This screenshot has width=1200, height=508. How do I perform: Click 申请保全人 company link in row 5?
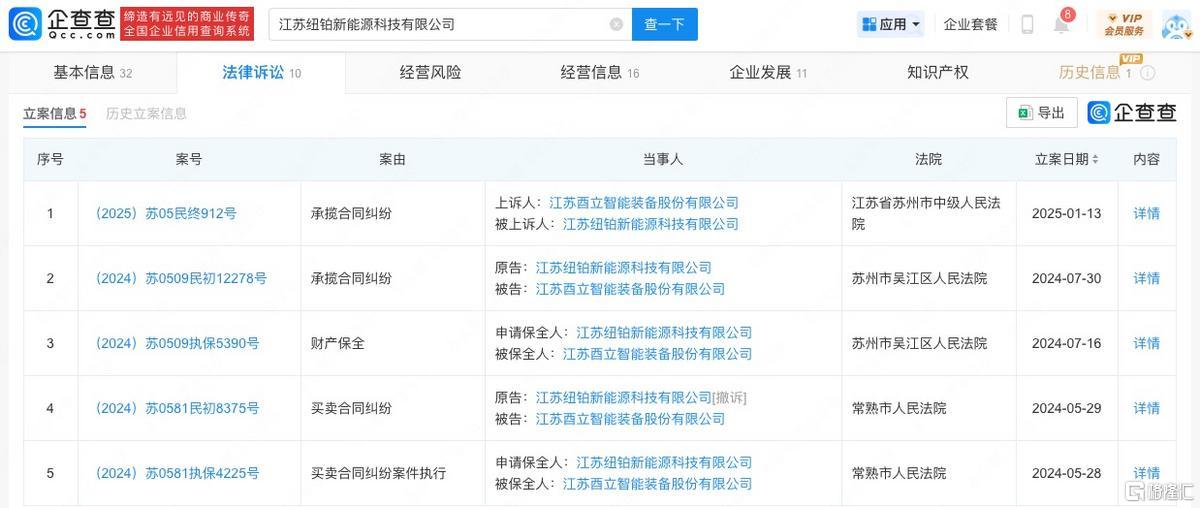point(664,463)
